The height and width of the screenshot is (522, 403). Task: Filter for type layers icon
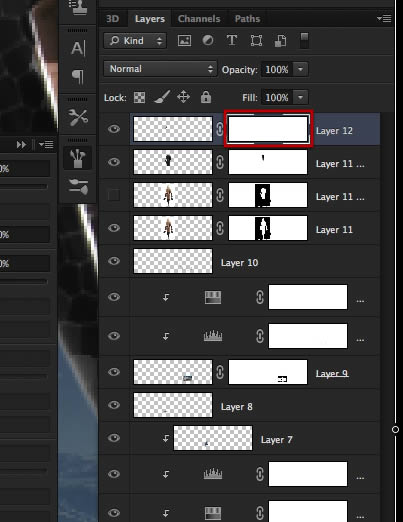(232, 41)
